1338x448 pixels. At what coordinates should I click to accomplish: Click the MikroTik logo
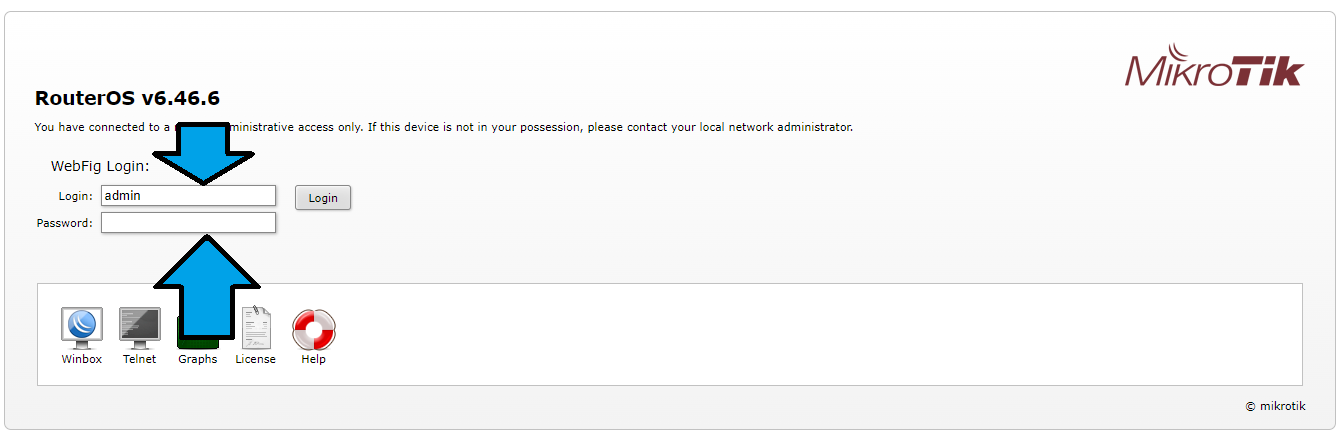(x=1214, y=67)
